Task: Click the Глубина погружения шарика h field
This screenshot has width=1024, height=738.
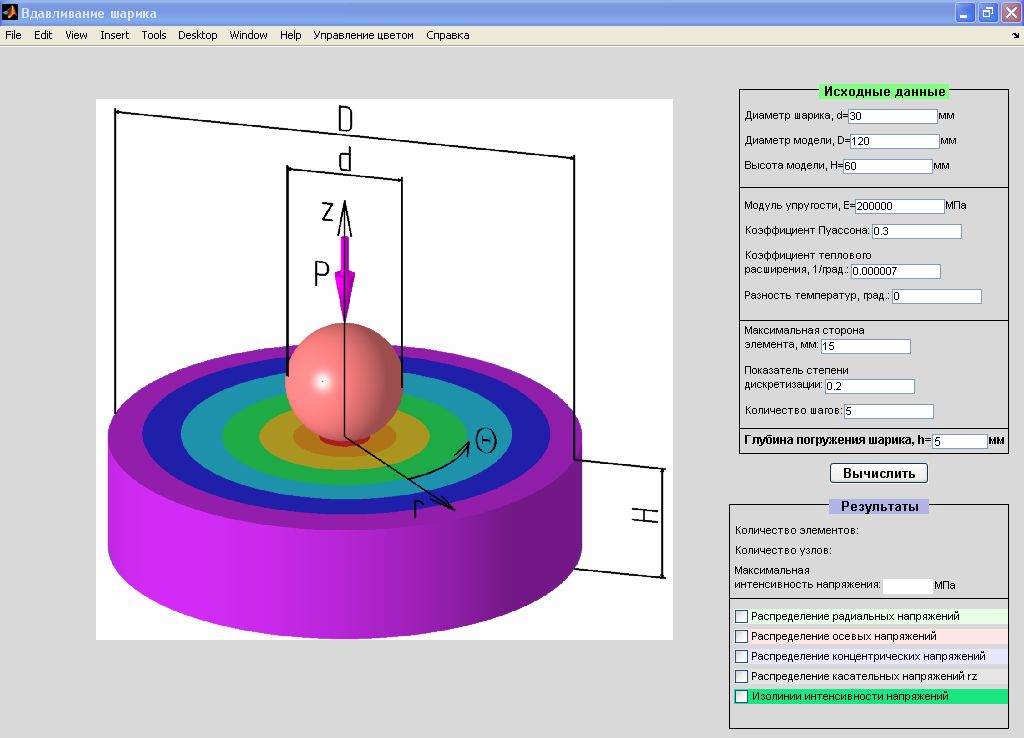Action: (x=958, y=441)
